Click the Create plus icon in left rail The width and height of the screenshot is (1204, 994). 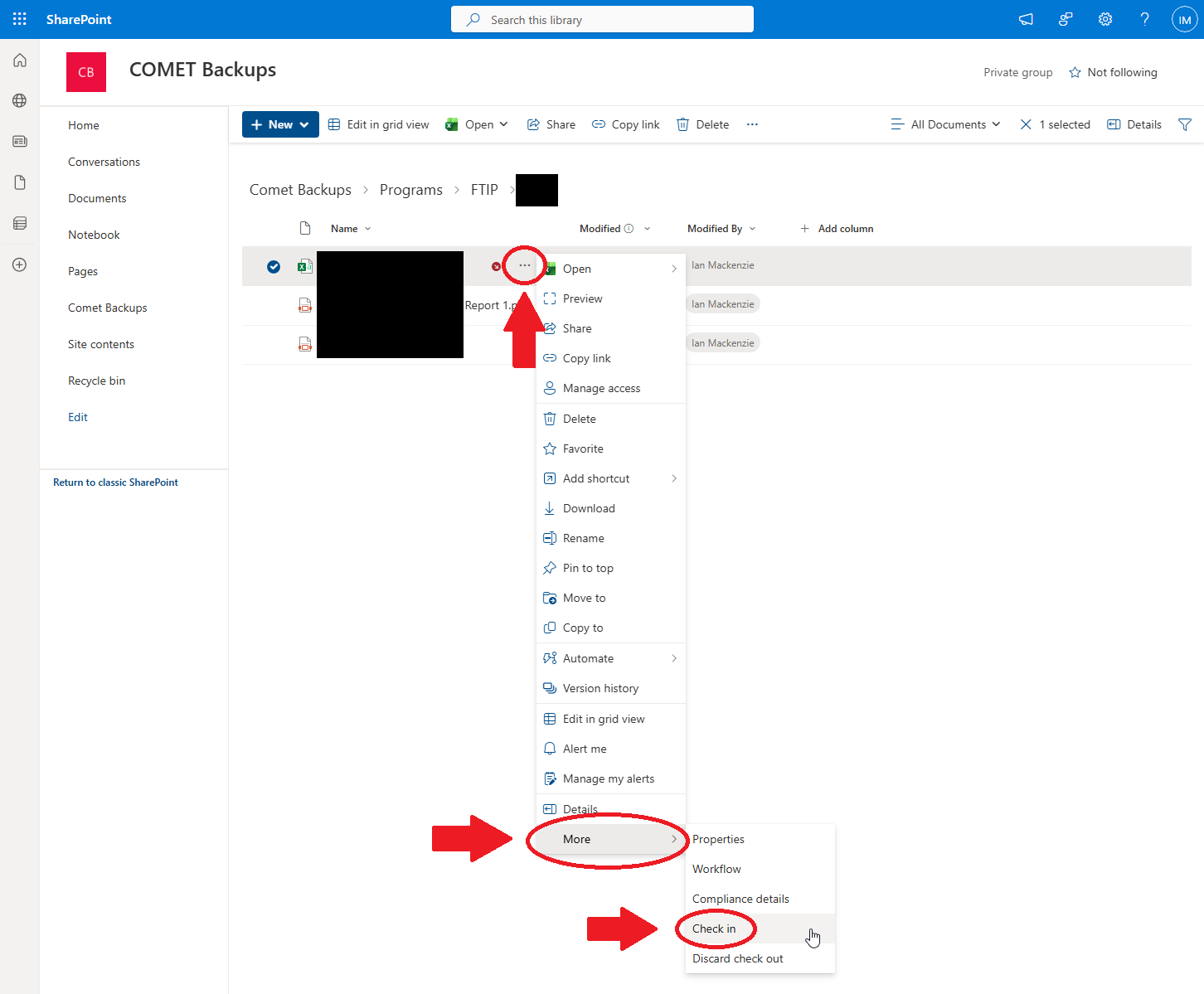(20, 264)
